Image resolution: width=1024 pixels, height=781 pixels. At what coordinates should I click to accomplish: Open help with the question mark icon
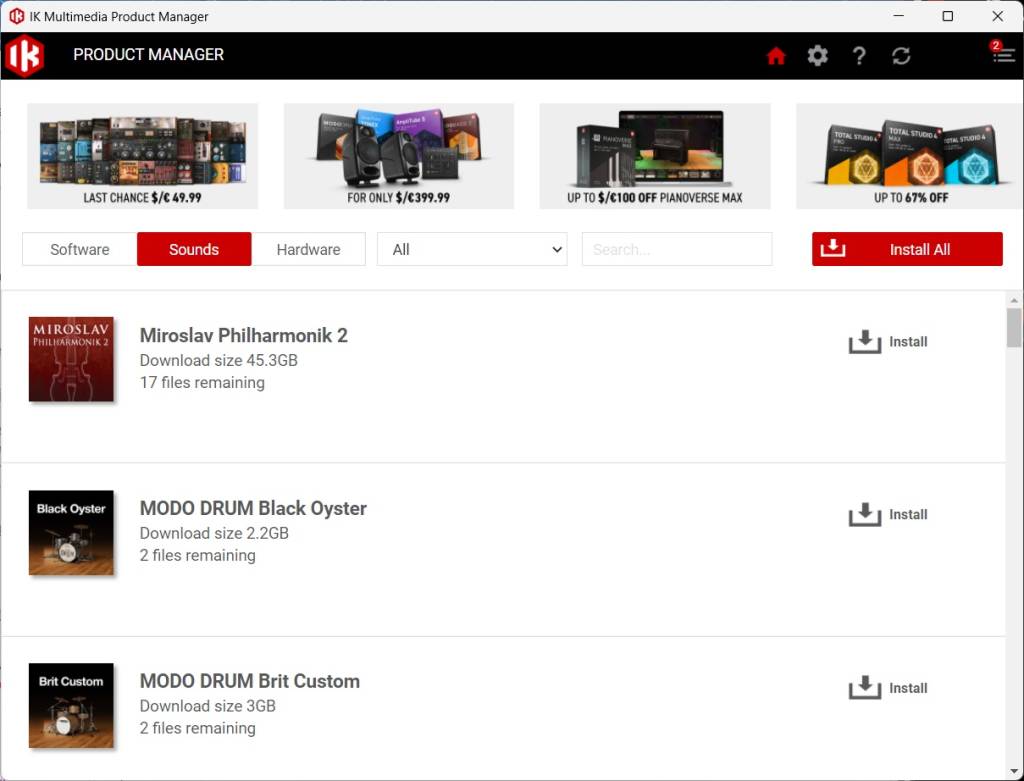point(859,56)
